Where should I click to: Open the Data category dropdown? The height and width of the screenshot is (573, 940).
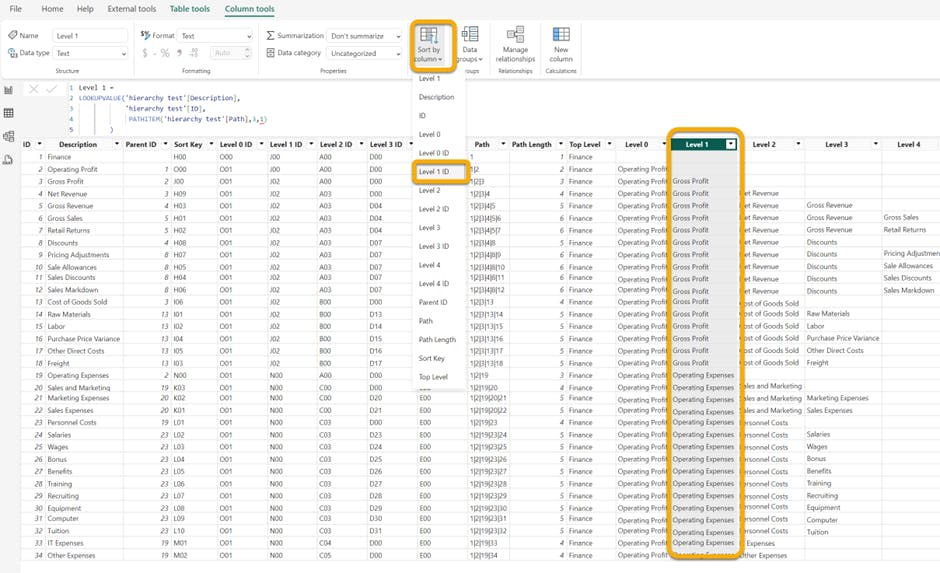point(364,53)
